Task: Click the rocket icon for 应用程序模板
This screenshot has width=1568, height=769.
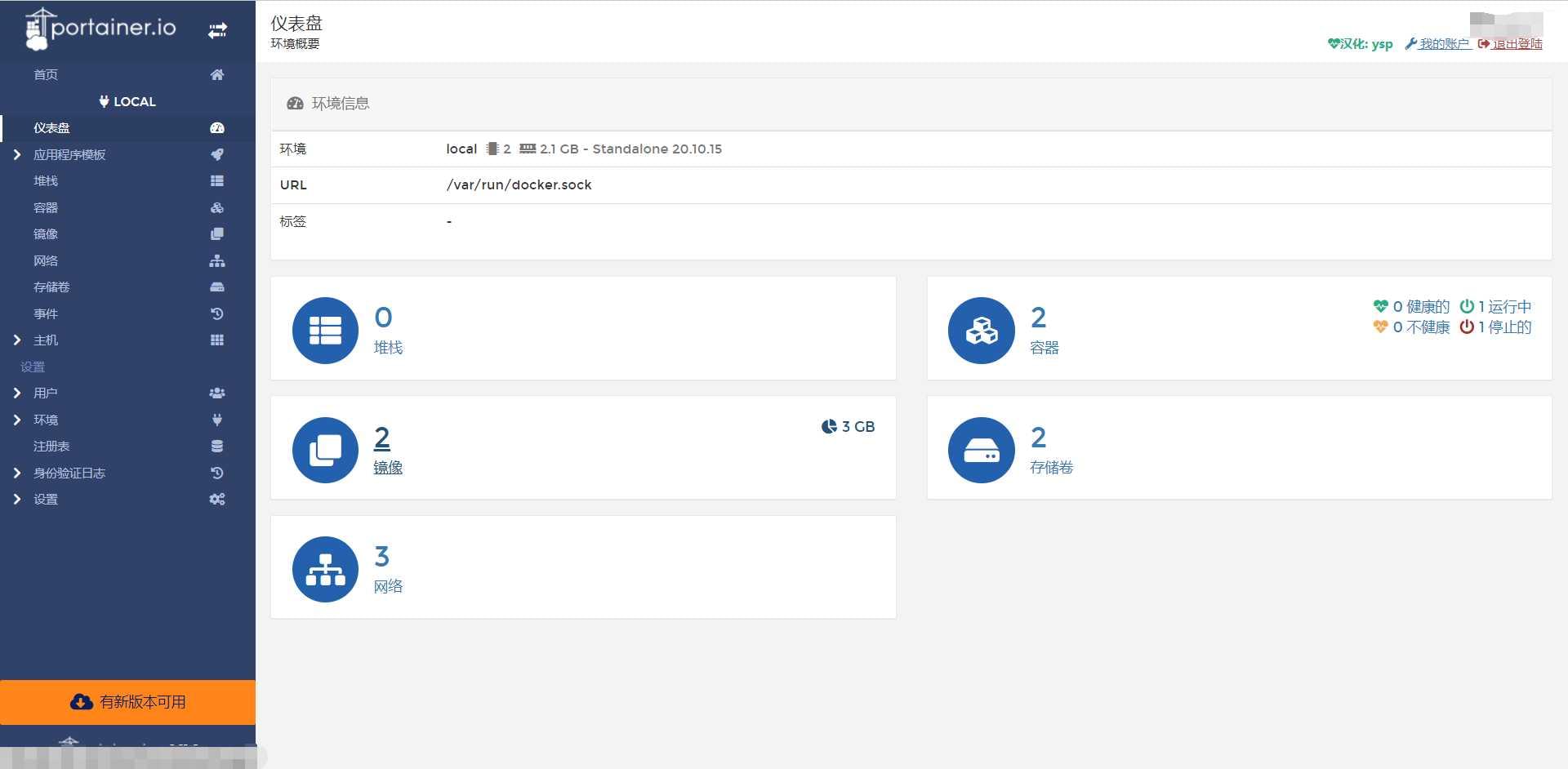Action: tap(217, 154)
